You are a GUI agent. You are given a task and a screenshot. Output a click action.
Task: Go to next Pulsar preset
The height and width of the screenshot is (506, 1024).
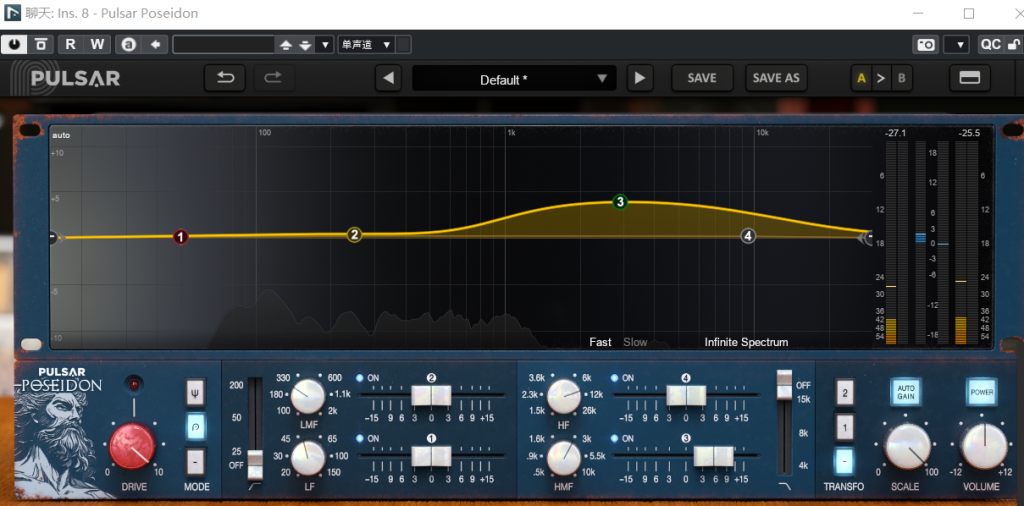pyautogui.click(x=640, y=78)
